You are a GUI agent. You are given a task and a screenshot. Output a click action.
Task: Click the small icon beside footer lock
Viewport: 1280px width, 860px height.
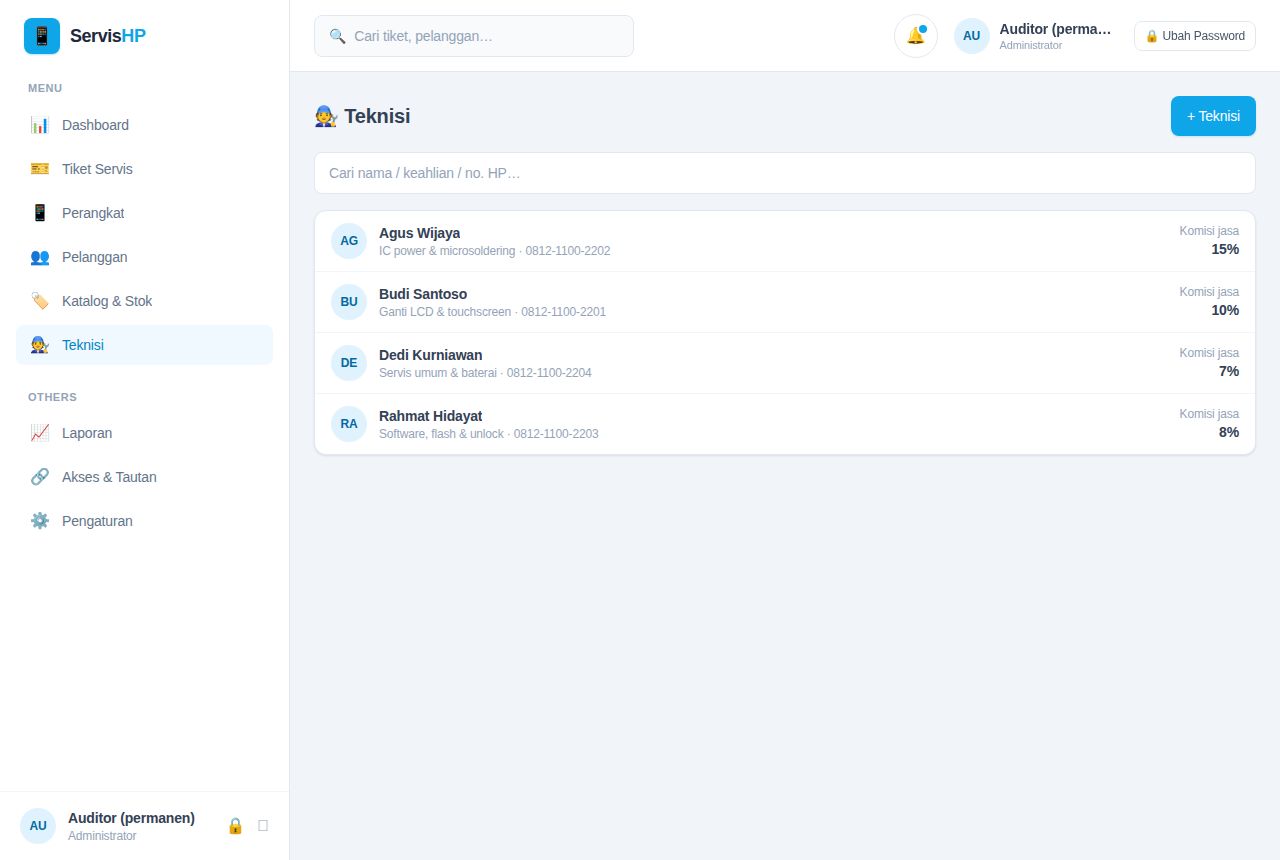263,826
